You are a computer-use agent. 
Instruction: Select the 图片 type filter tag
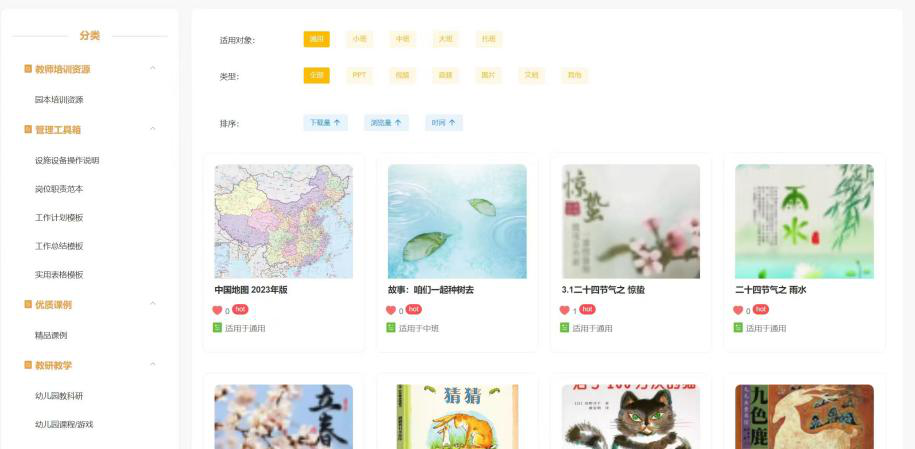(x=488, y=75)
